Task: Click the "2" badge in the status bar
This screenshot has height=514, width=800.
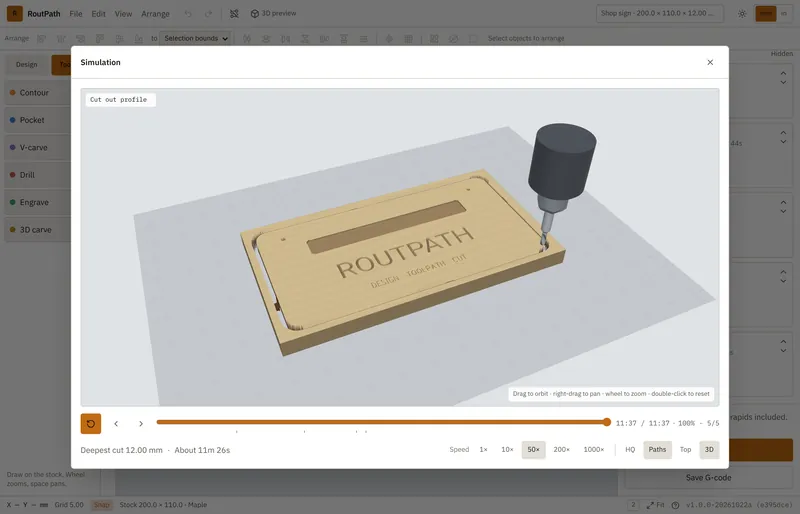Action: click(633, 505)
